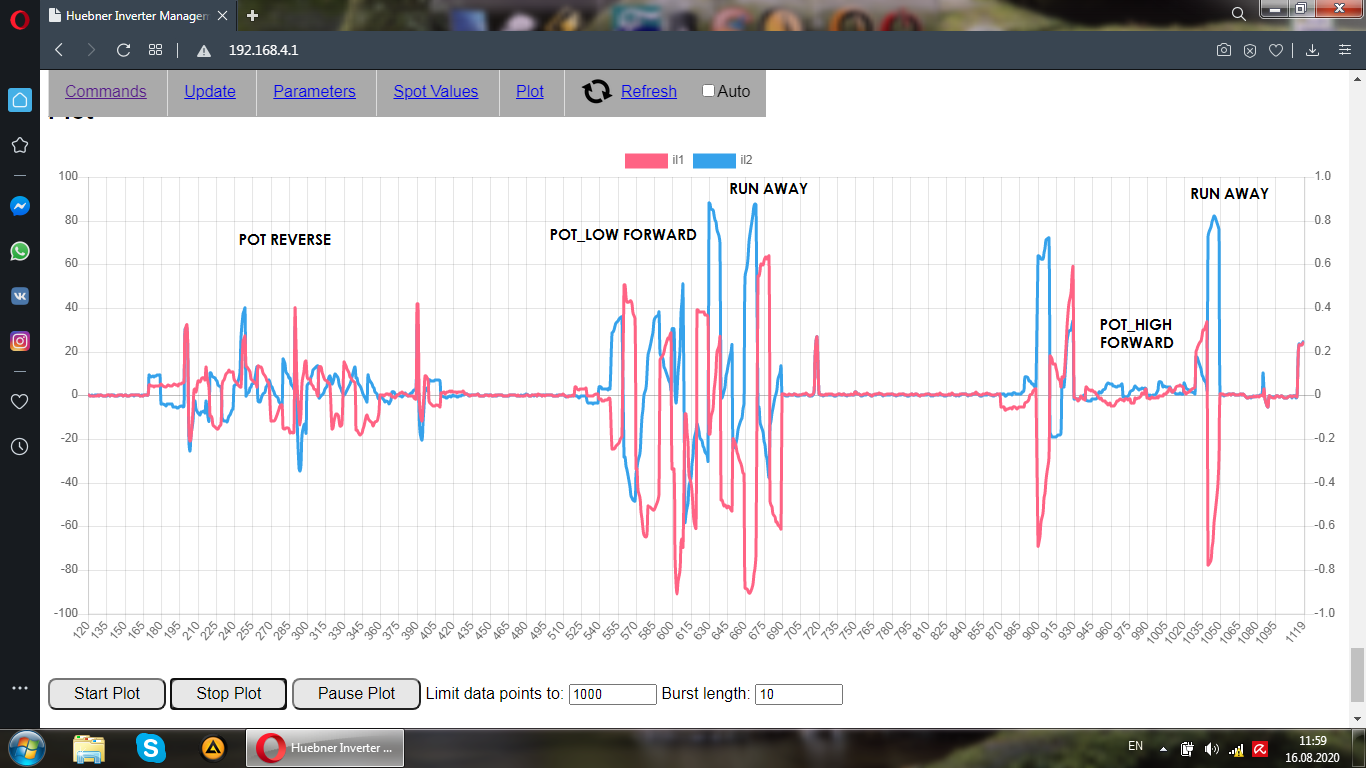Open Messenger from the Opera sidebar
The width and height of the screenshot is (1366, 768).
19,206
